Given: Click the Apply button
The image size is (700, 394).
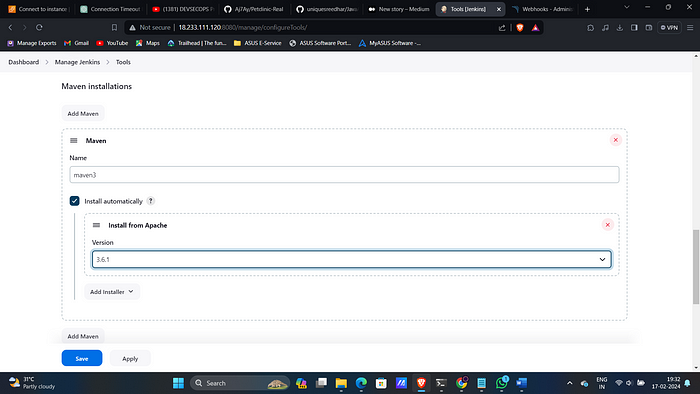Looking at the screenshot, I should point(130,358).
